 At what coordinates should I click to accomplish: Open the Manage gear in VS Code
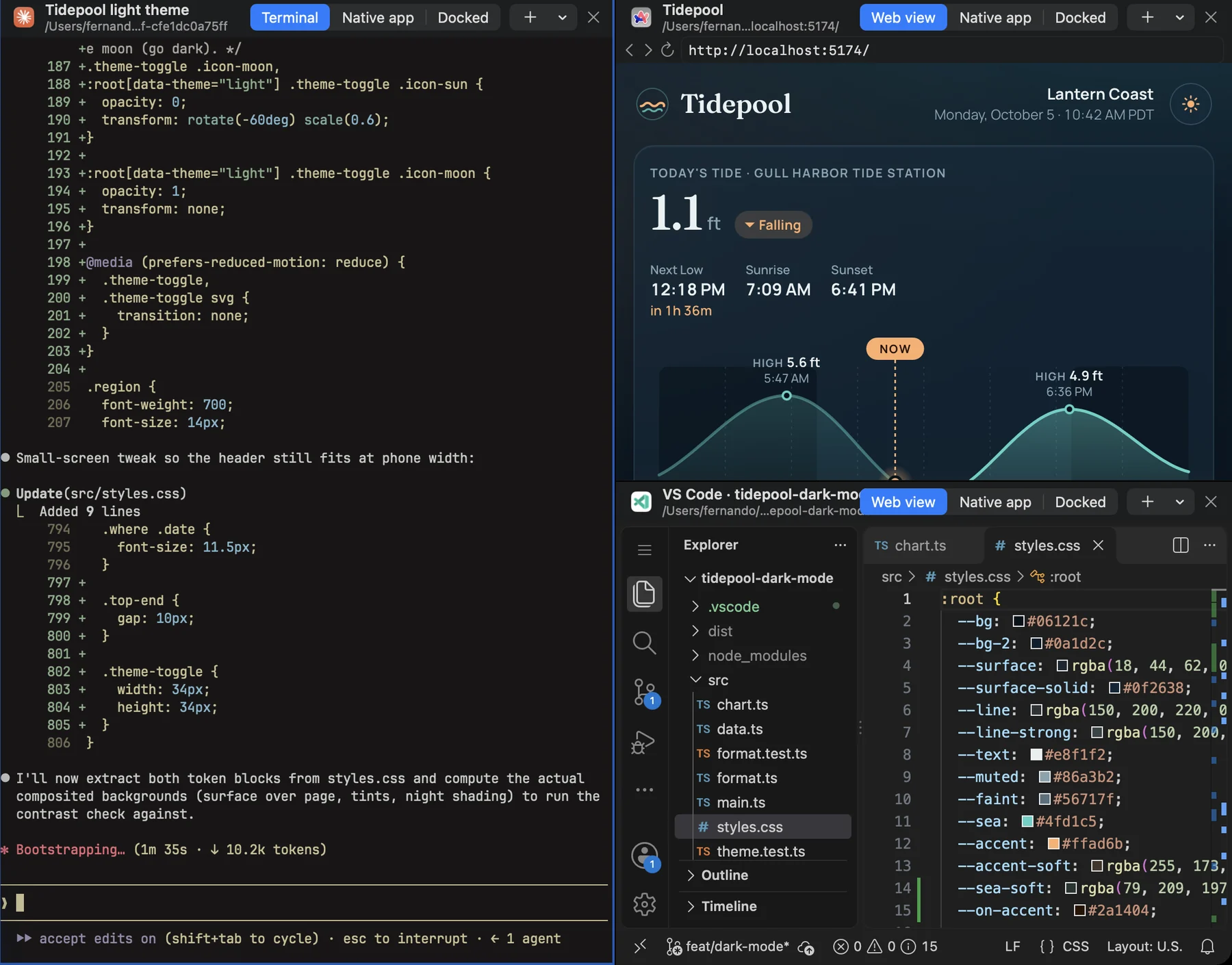644,904
